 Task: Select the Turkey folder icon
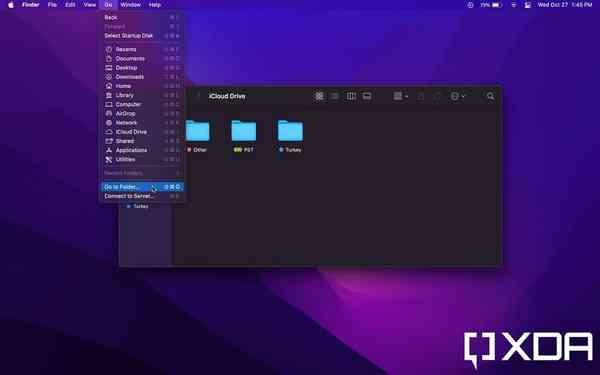click(290, 130)
